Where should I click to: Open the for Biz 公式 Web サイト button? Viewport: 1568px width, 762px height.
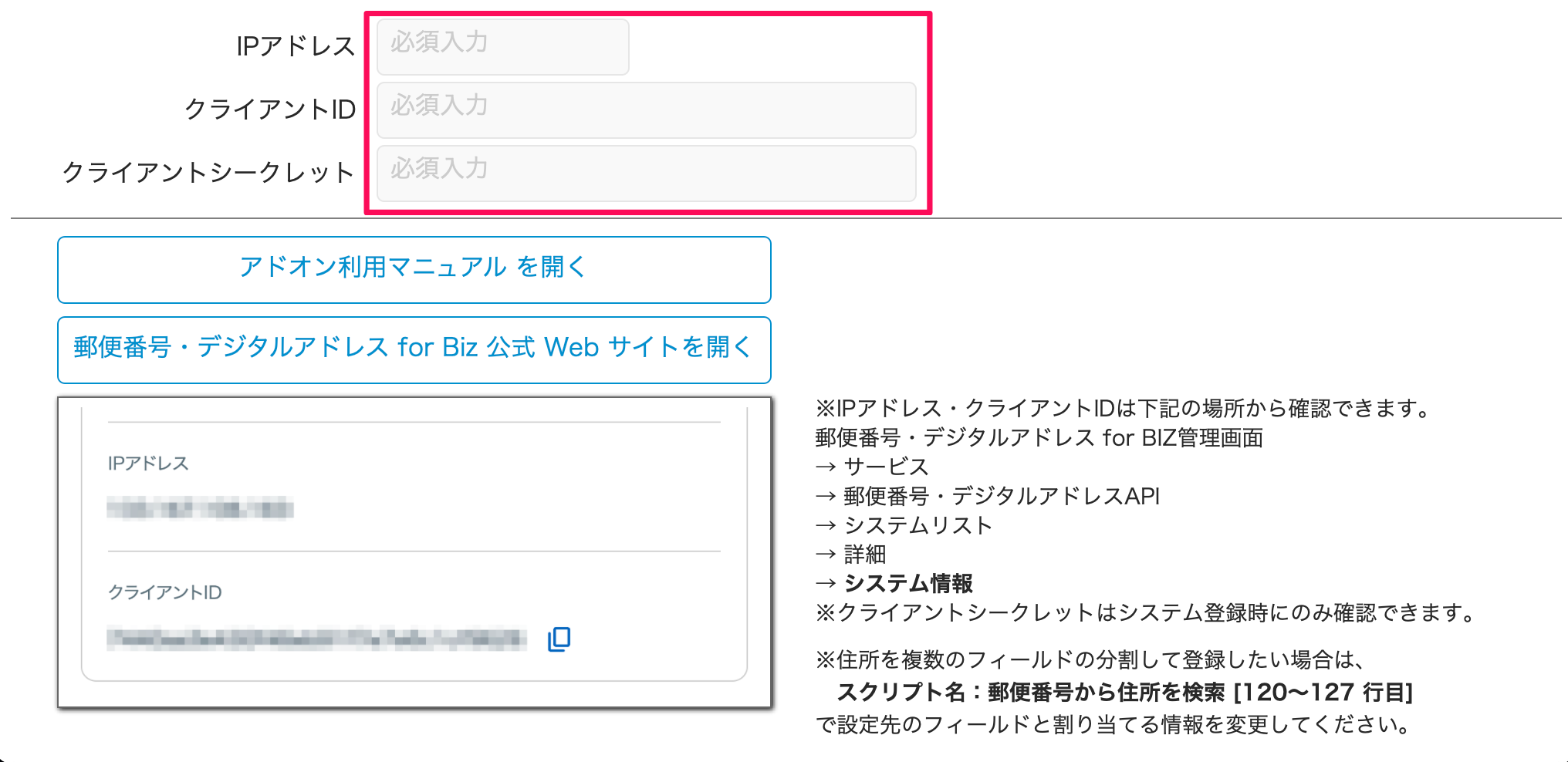click(x=414, y=349)
